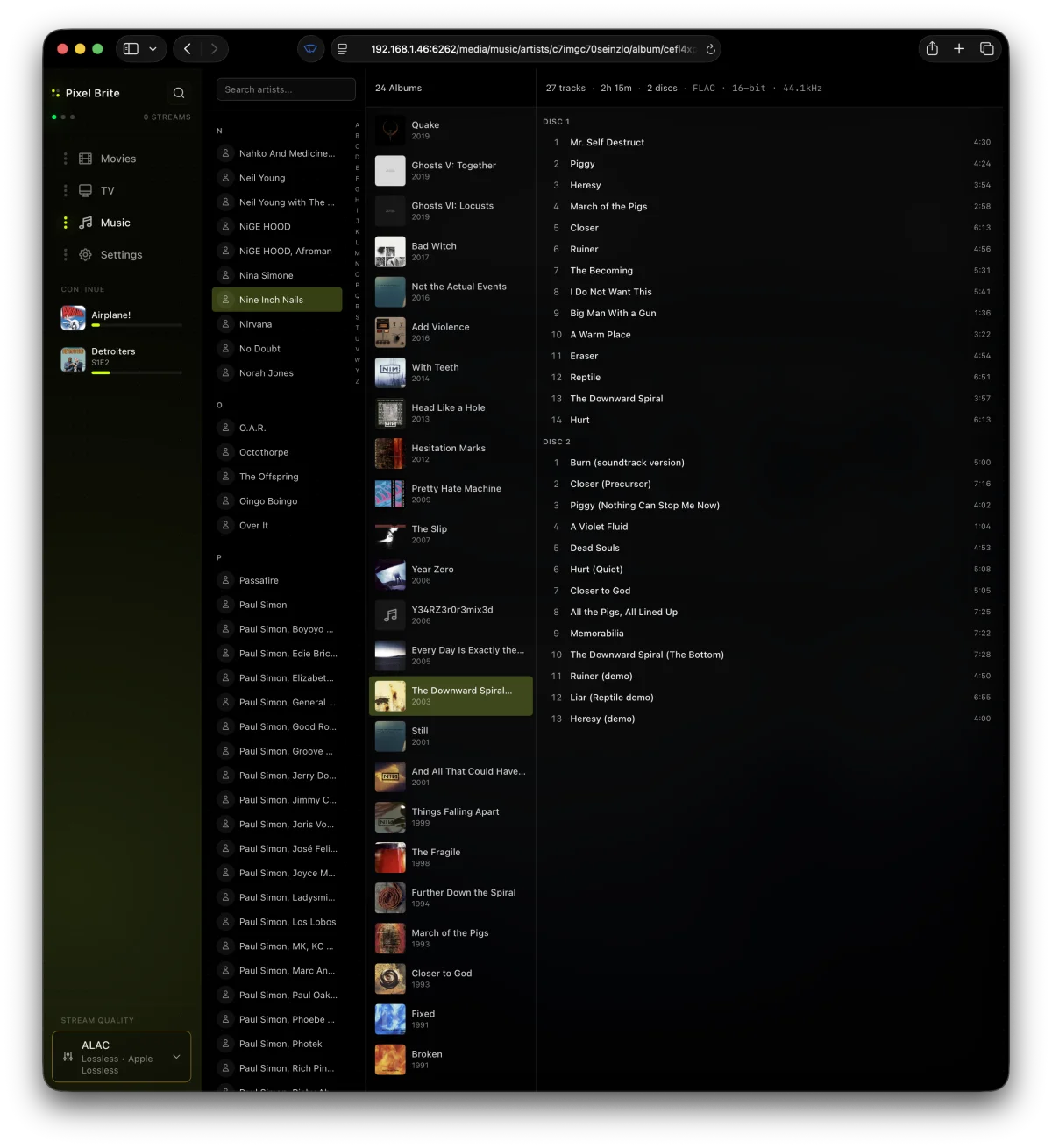
Task: Expand the ALAC stream quality dropdown
Action: (121, 1057)
